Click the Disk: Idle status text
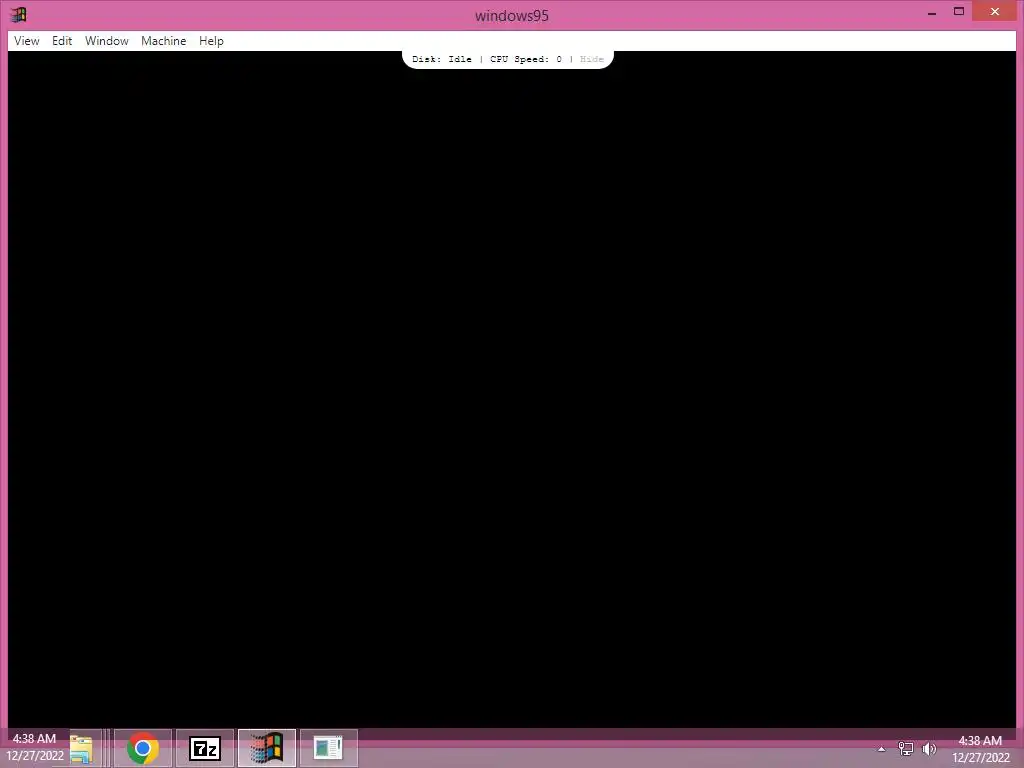Image resolution: width=1024 pixels, height=768 pixels. (x=441, y=59)
